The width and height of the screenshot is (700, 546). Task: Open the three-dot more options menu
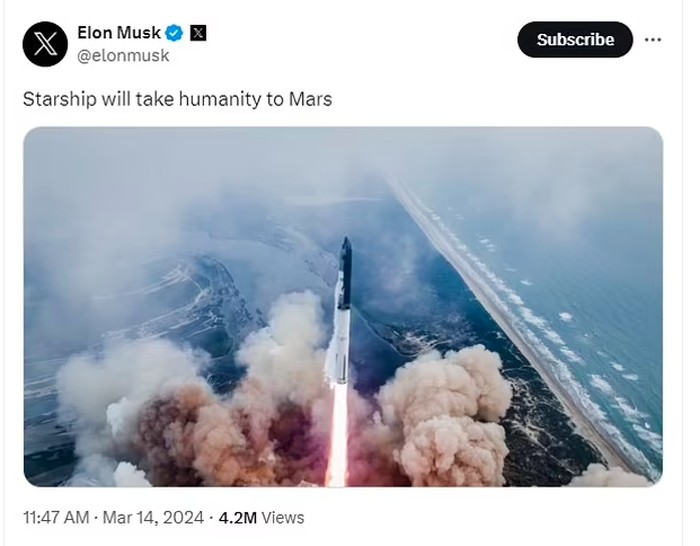(x=653, y=40)
